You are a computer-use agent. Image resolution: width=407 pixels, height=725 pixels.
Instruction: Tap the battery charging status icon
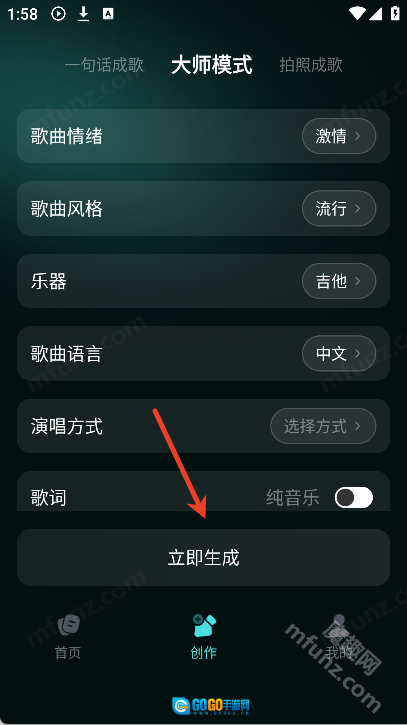pos(395,13)
